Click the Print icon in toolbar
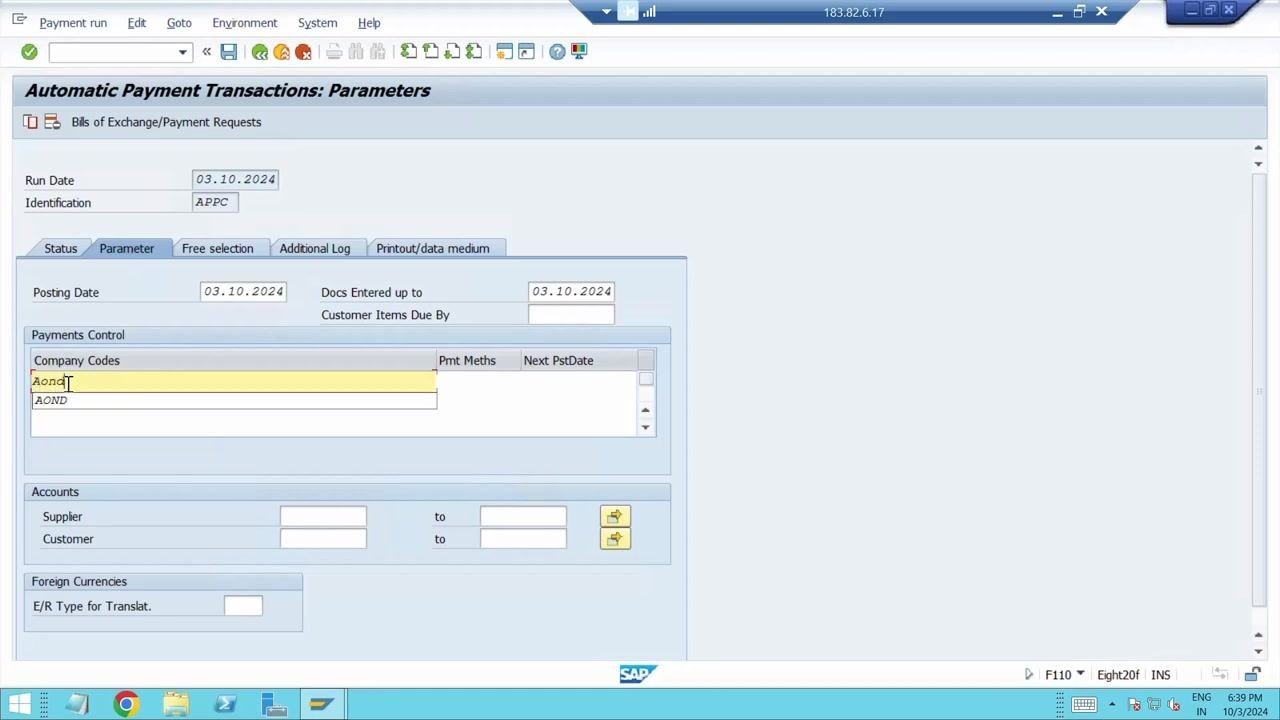The height and width of the screenshot is (720, 1280). tap(334, 51)
